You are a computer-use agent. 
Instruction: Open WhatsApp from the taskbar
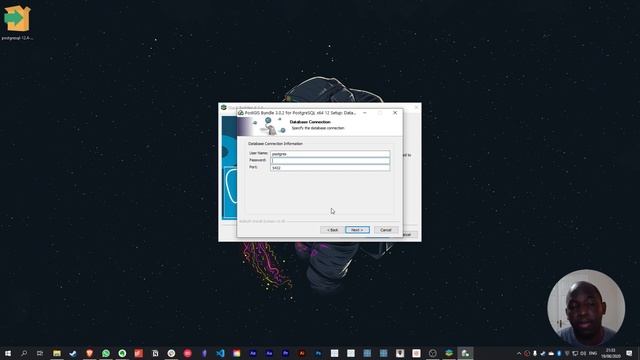[x=106, y=353]
